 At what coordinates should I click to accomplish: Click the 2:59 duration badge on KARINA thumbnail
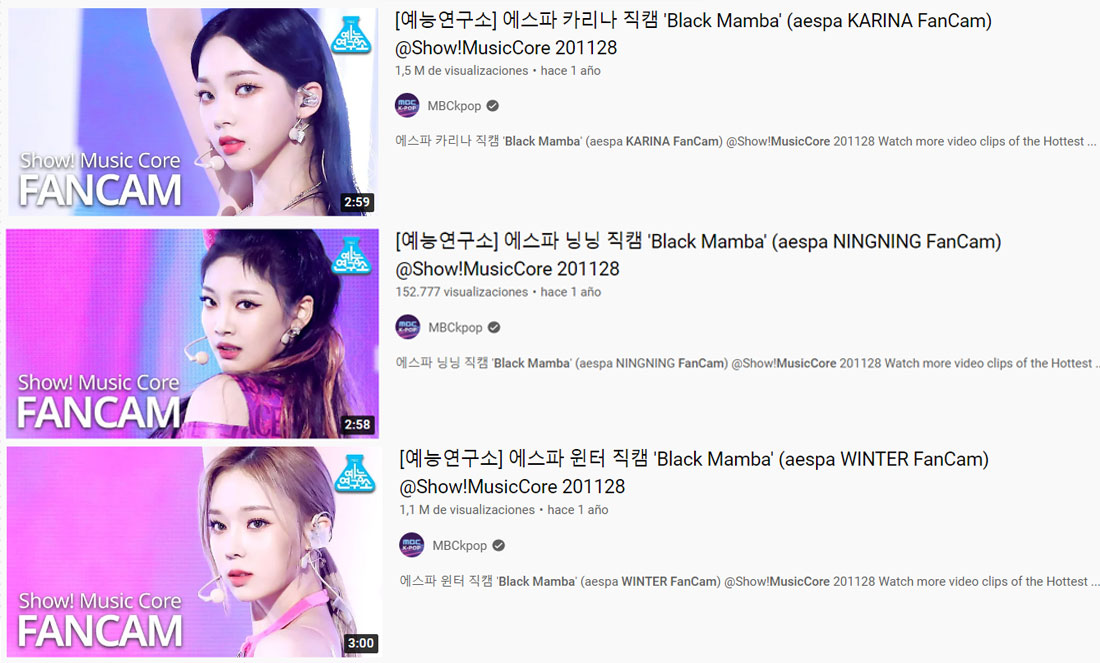coord(356,202)
